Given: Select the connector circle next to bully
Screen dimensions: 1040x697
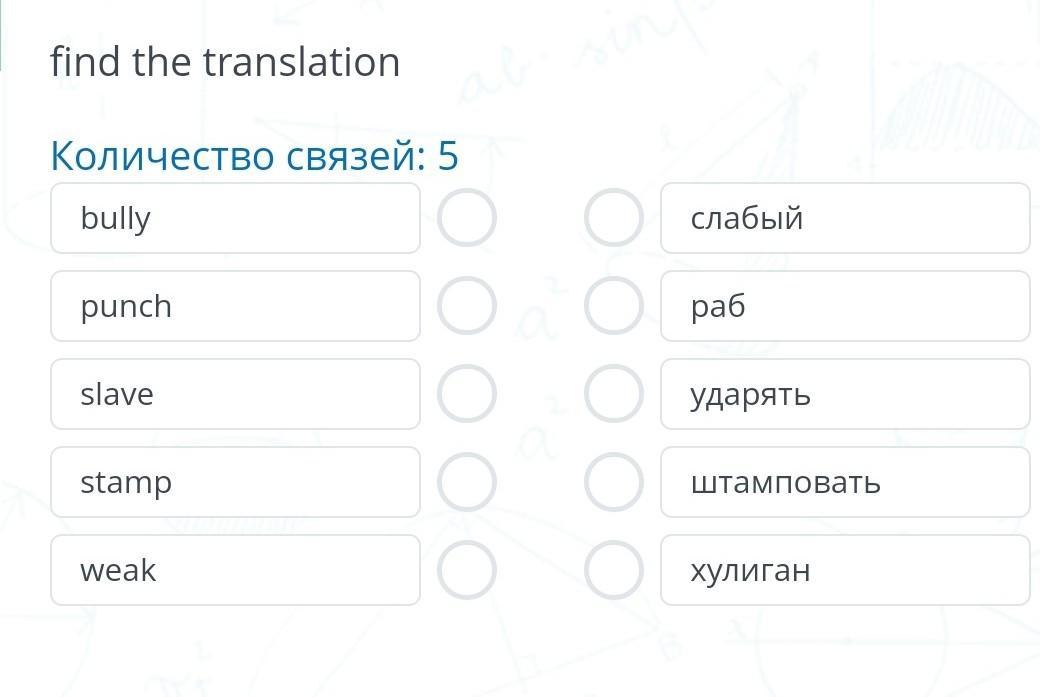Looking at the screenshot, I should [x=467, y=218].
